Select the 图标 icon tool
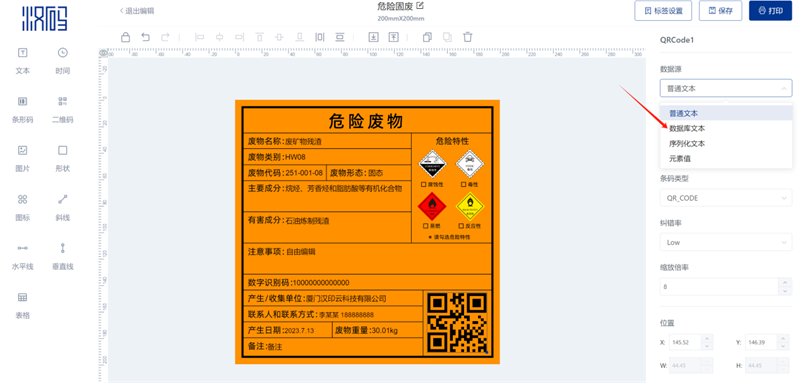Image resolution: width=800 pixels, height=383 pixels. (22, 207)
